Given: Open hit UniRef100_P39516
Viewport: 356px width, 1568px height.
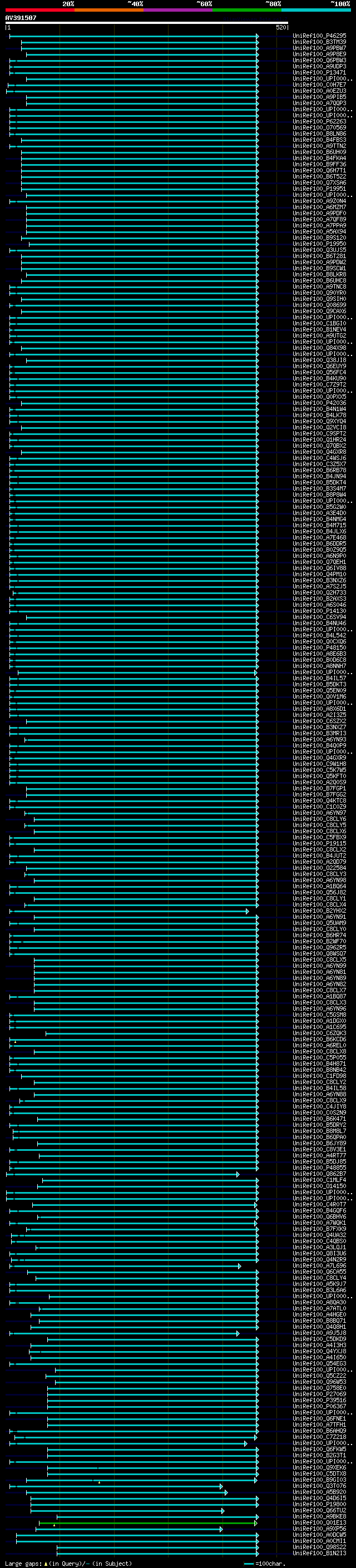Looking at the screenshot, I should point(319,1400).
